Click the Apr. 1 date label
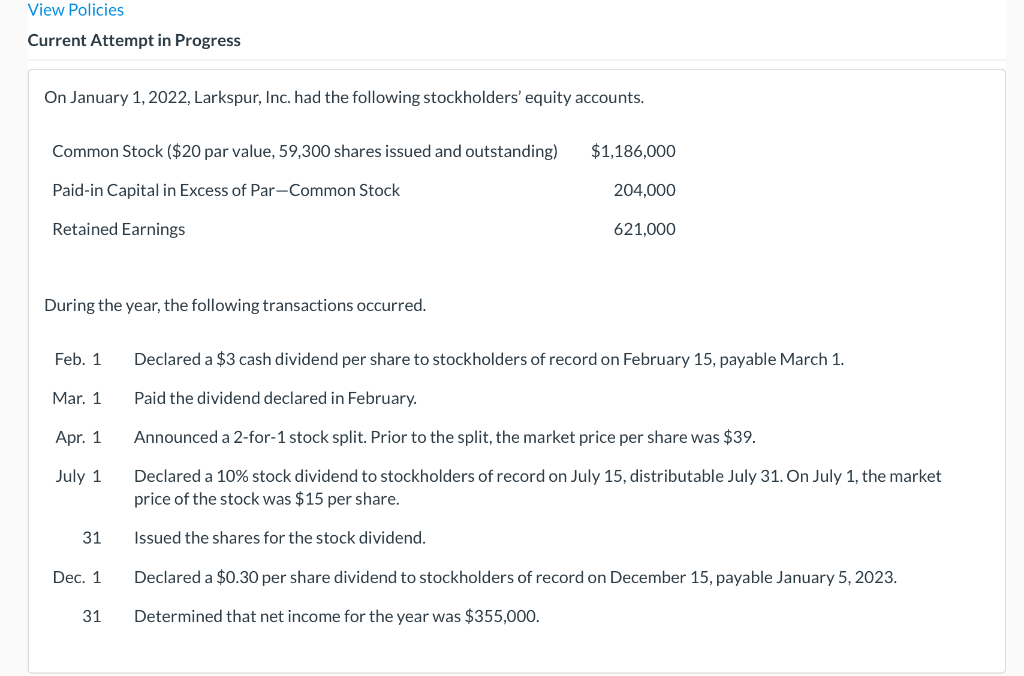The height and width of the screenshot is (676, 1024). [x=78, y=436]
